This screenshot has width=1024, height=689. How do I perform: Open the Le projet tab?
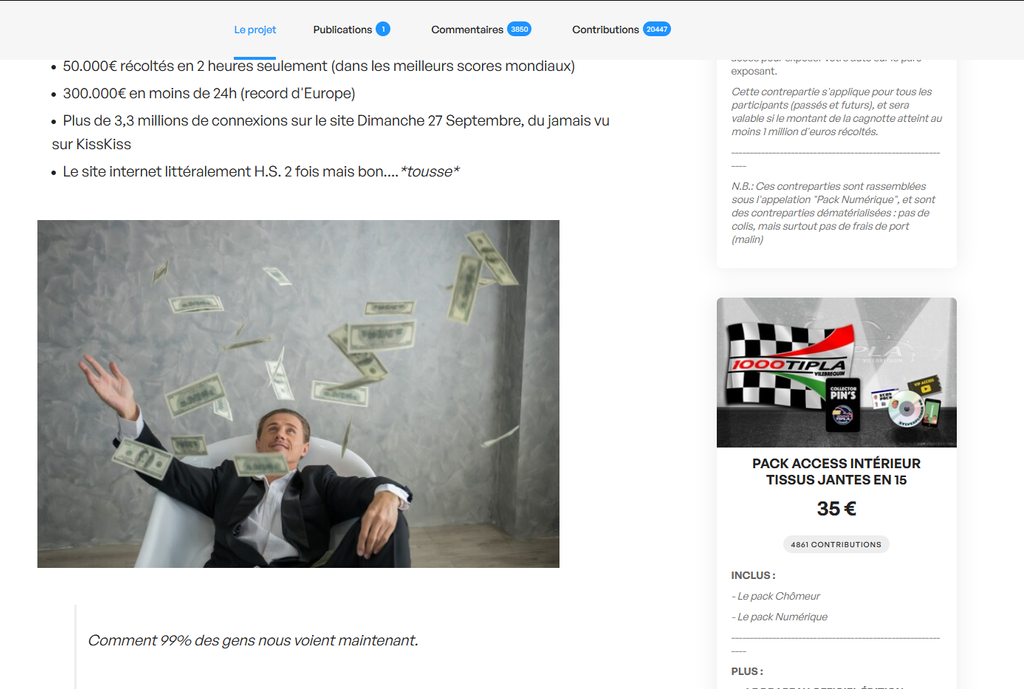[x=255, y=29]
